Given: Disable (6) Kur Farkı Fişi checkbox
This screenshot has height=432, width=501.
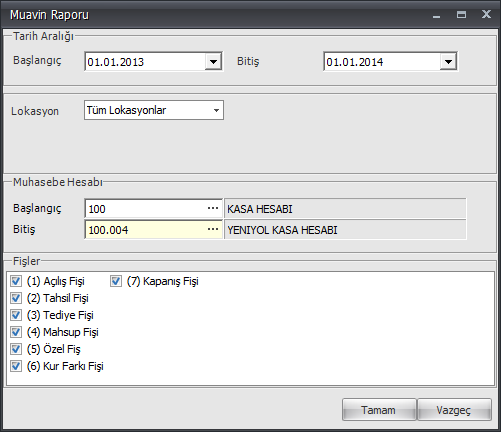Looking at the screenshot, I should [16, 366].
